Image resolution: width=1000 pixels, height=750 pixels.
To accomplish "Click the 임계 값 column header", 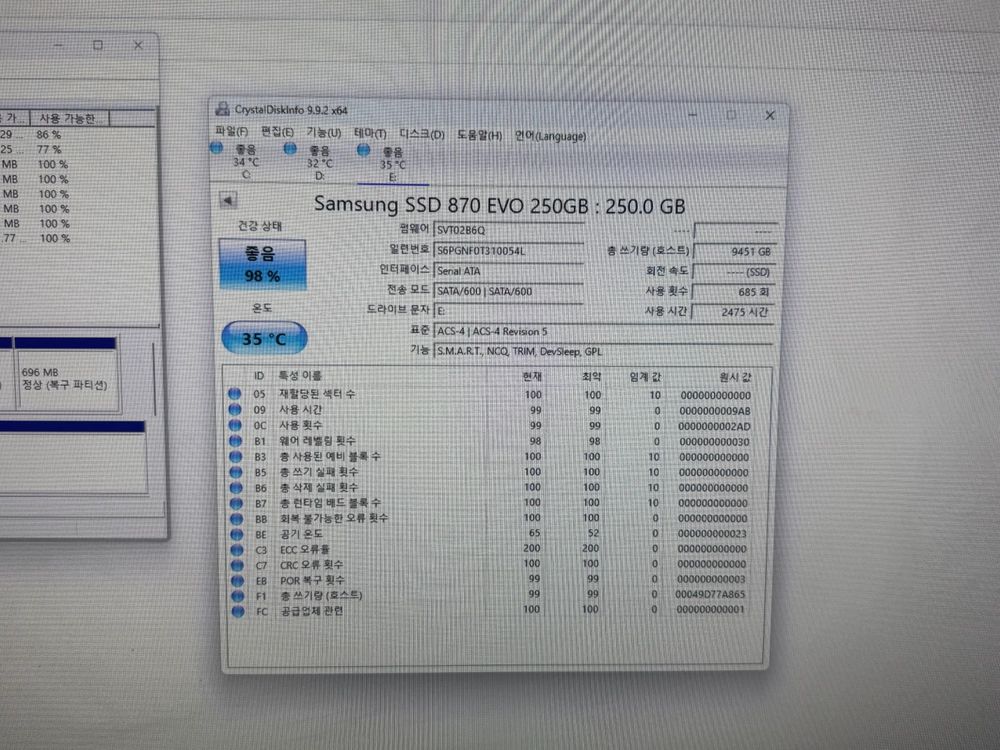I will [644, 377].
